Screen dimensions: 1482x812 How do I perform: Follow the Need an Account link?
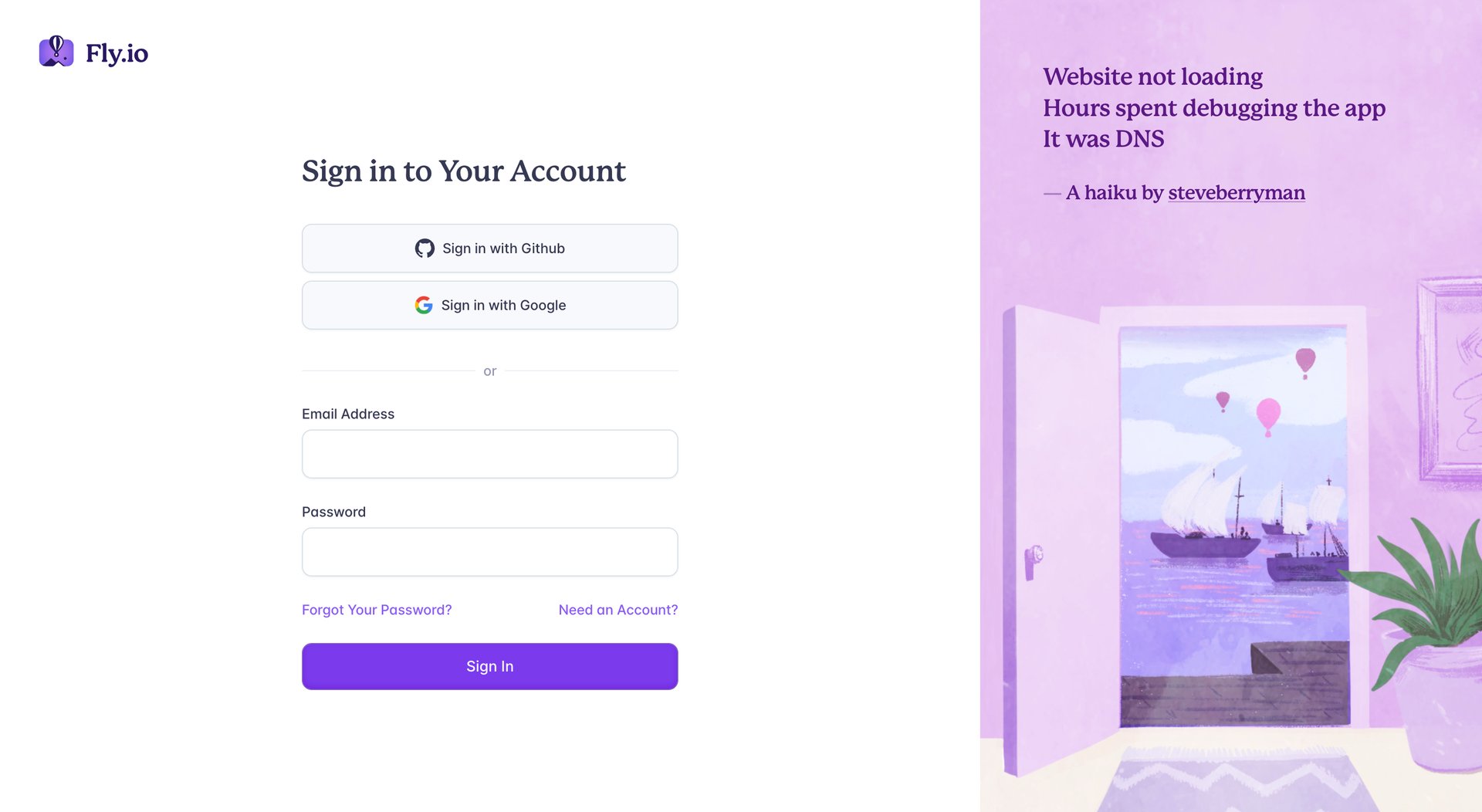617,610
